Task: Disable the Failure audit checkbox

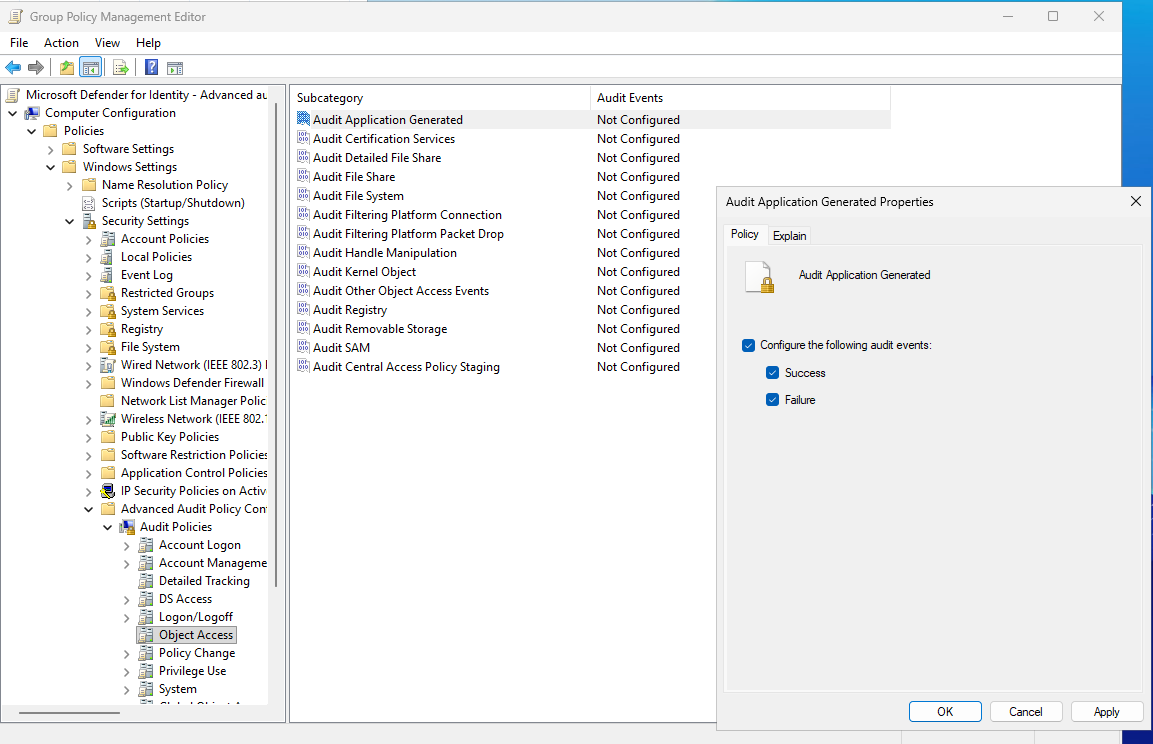Action: (772, 398)
